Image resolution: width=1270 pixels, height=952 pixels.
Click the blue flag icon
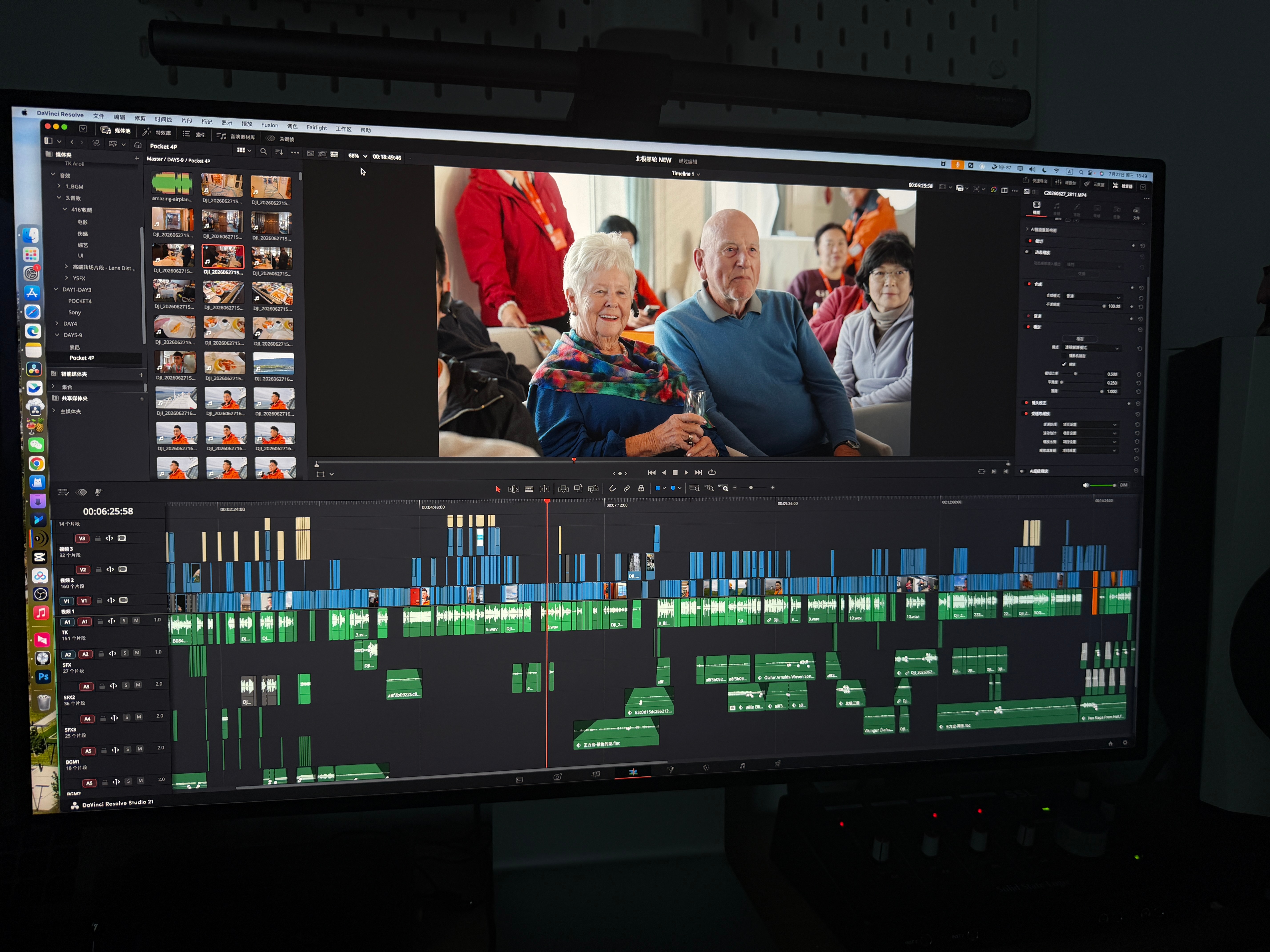pos(657,488)
